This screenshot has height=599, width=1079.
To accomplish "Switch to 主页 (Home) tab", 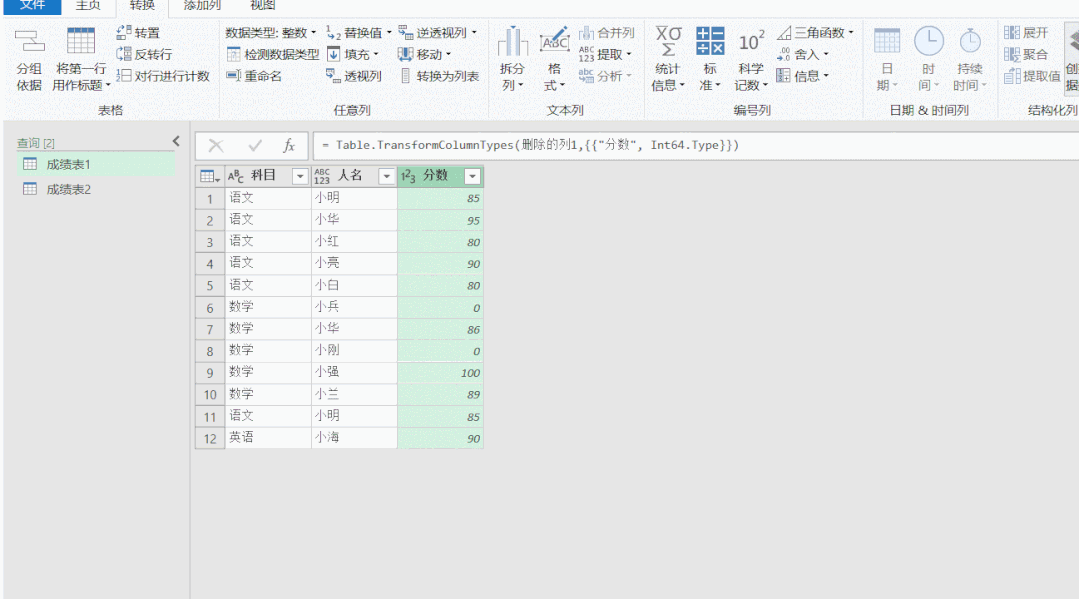I will (x=88, y=6).
